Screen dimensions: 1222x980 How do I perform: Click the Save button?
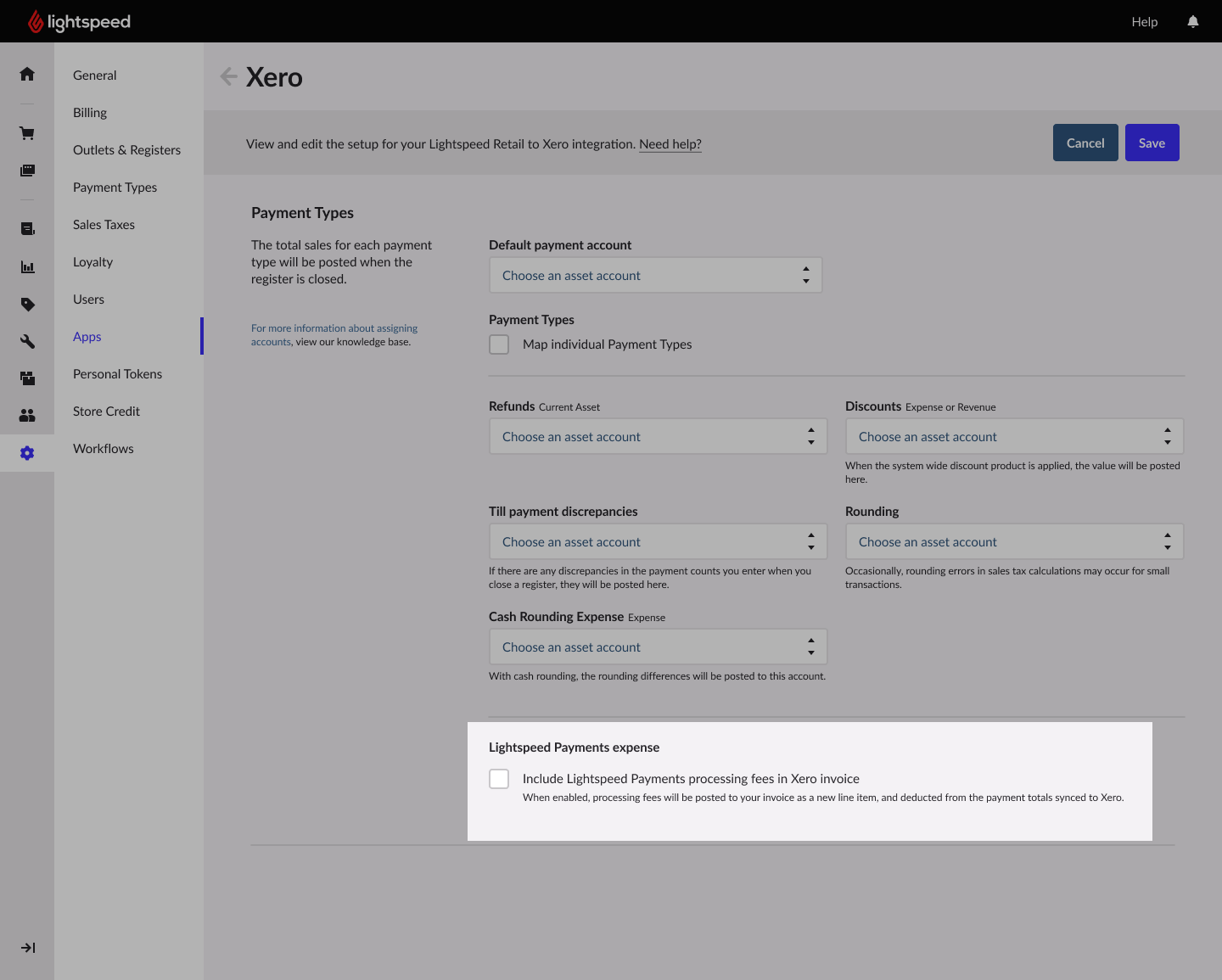1152,143
